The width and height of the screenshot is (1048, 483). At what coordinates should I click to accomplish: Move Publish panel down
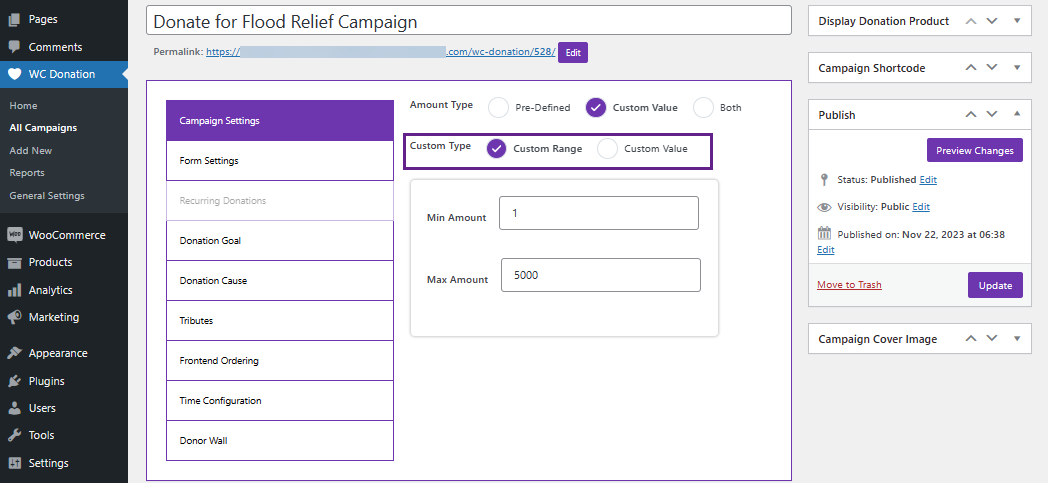pos(993,115)
